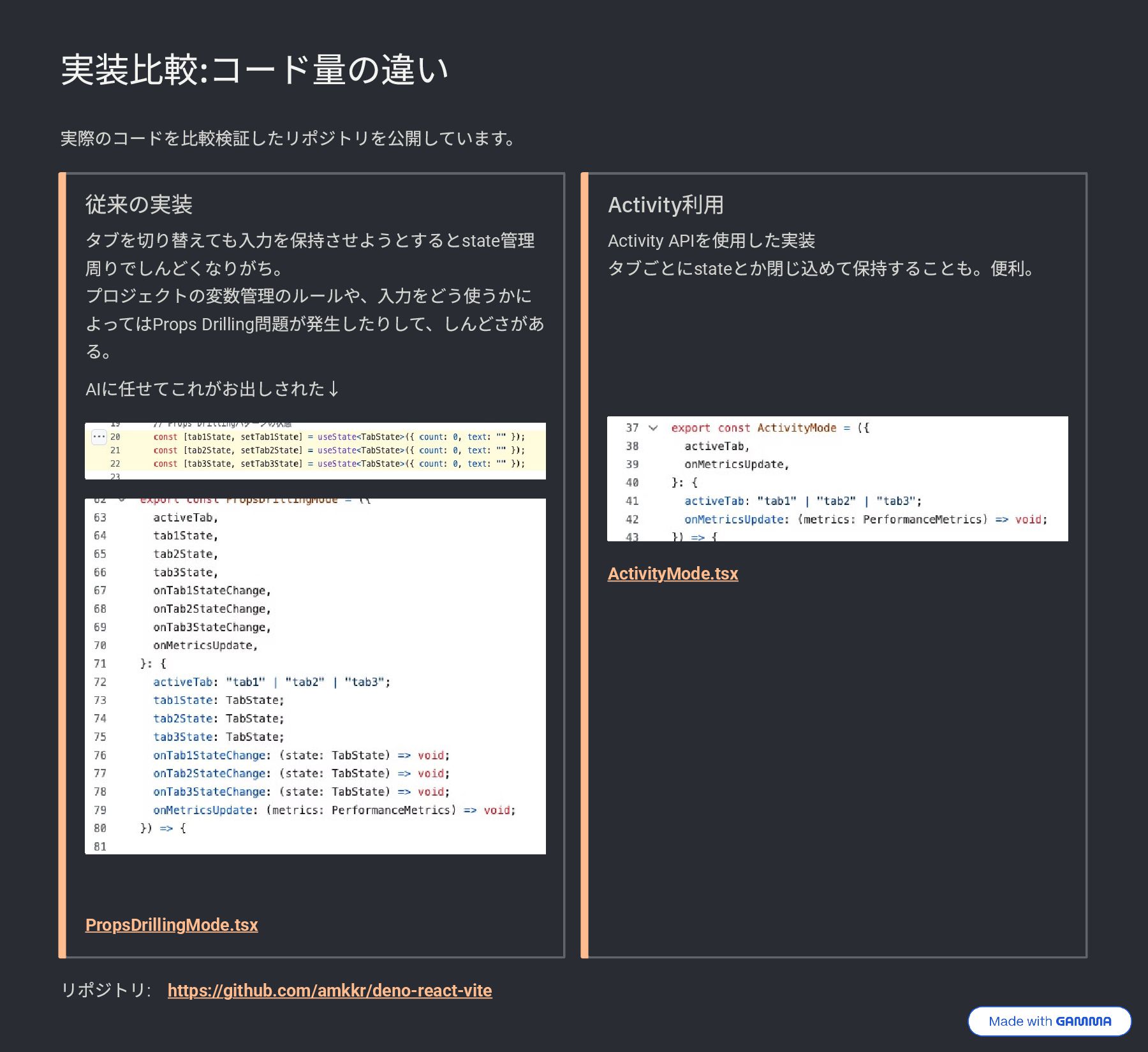Click the label リポジトリ:
Image resolution: width=1148 pixels, height=1052 pixels.
[106, 990]
